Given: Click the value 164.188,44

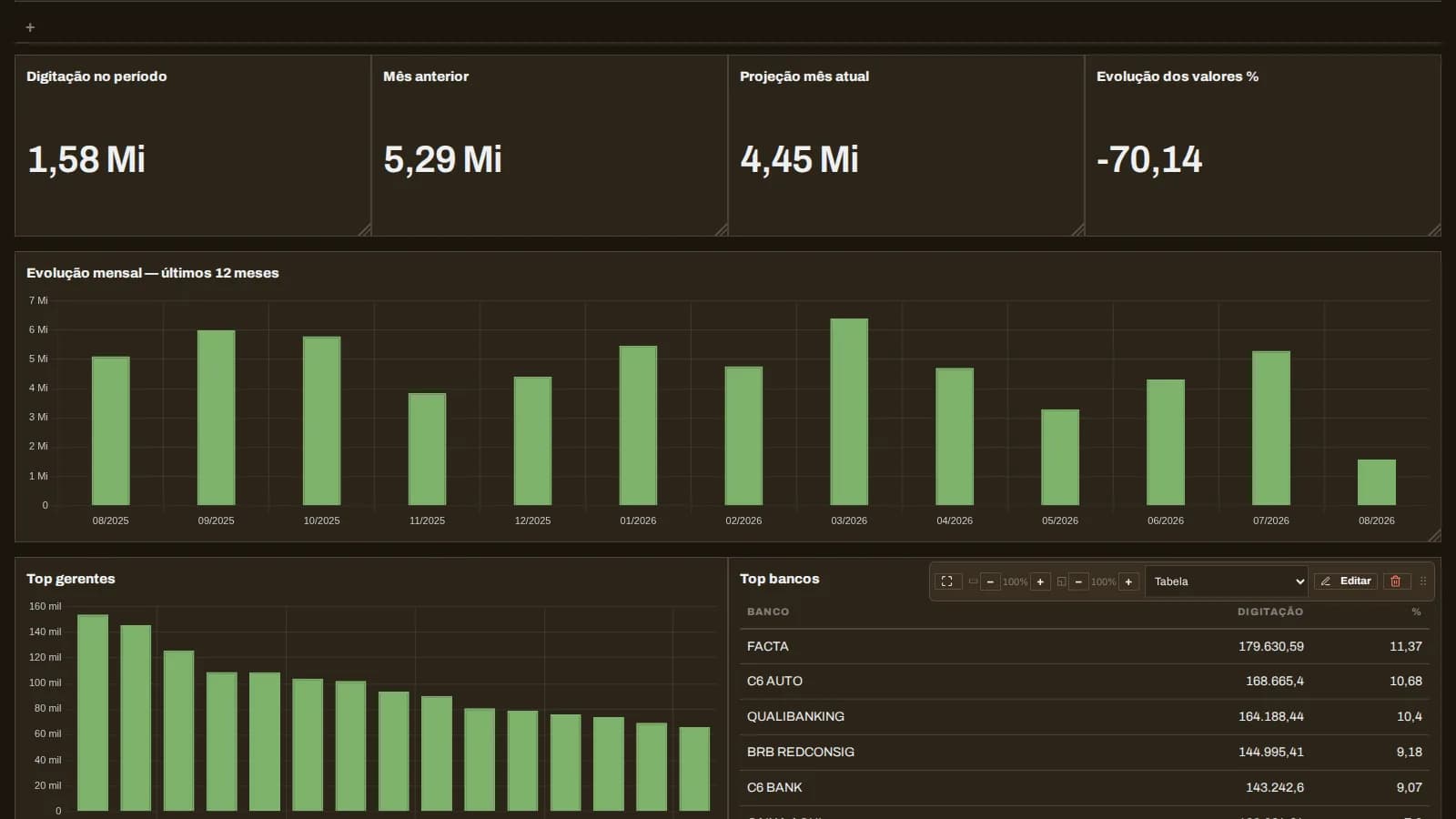Looking at the screenshot, I should (x=1271, y=716).
